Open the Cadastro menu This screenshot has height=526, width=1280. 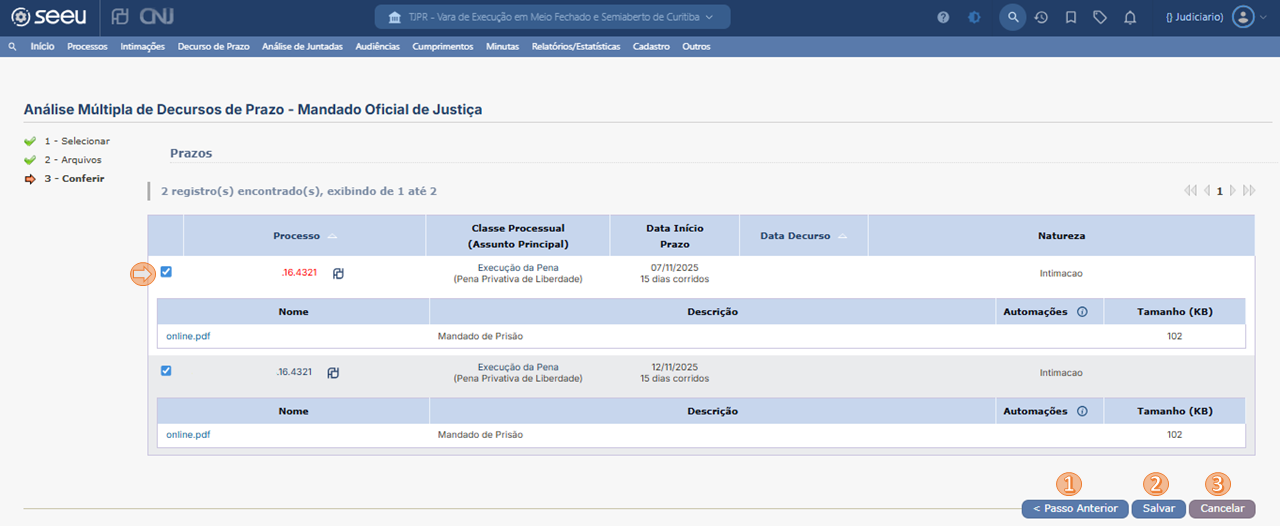pos(651,46)
